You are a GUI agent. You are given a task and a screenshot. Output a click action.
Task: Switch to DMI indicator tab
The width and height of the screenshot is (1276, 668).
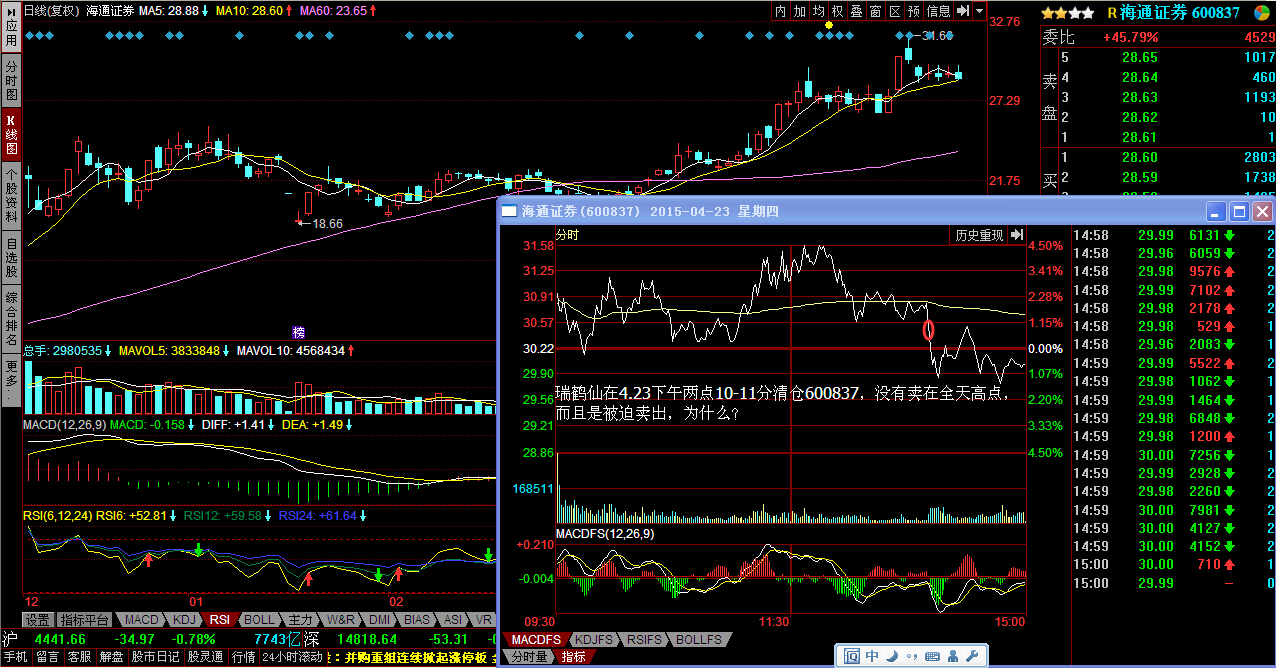381,620
